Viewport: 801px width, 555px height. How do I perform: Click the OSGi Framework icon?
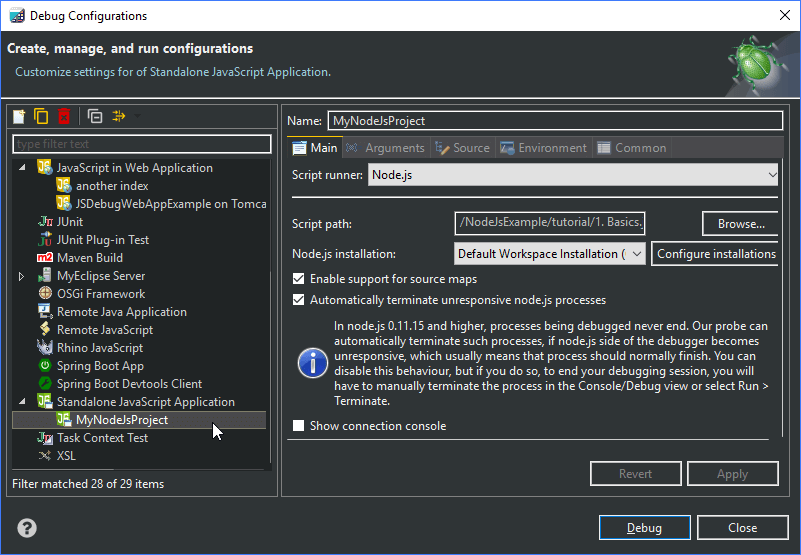(45, 293)
